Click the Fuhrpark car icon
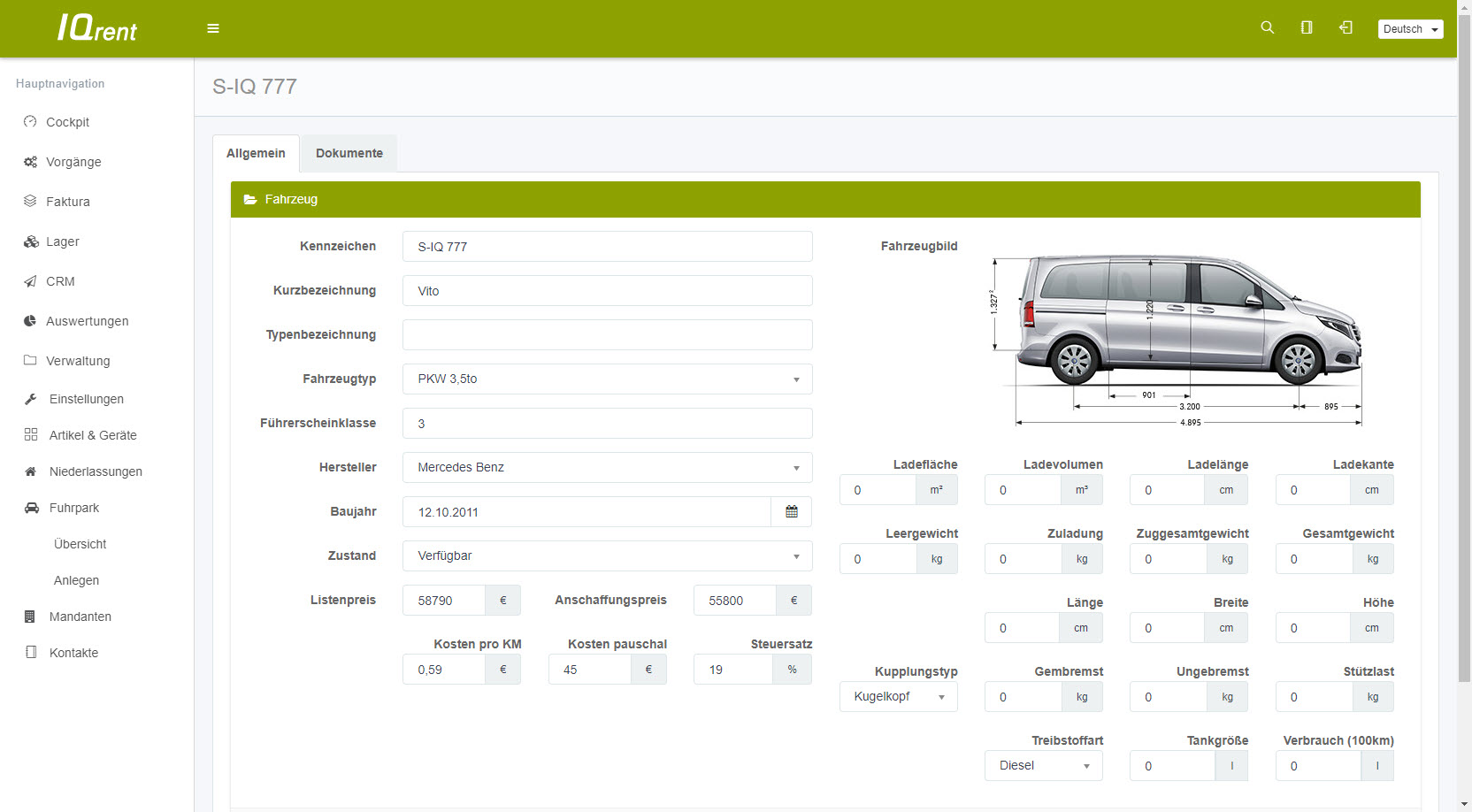The width and height of the screenshot is (1472, 812). point(32,508)
